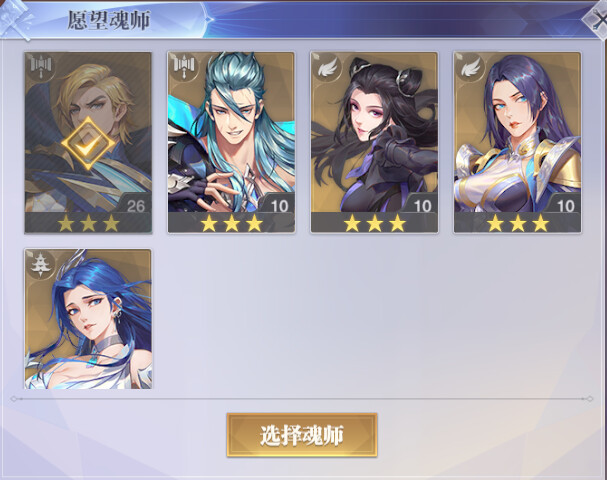Select the blue-haired female hero card

88,319
